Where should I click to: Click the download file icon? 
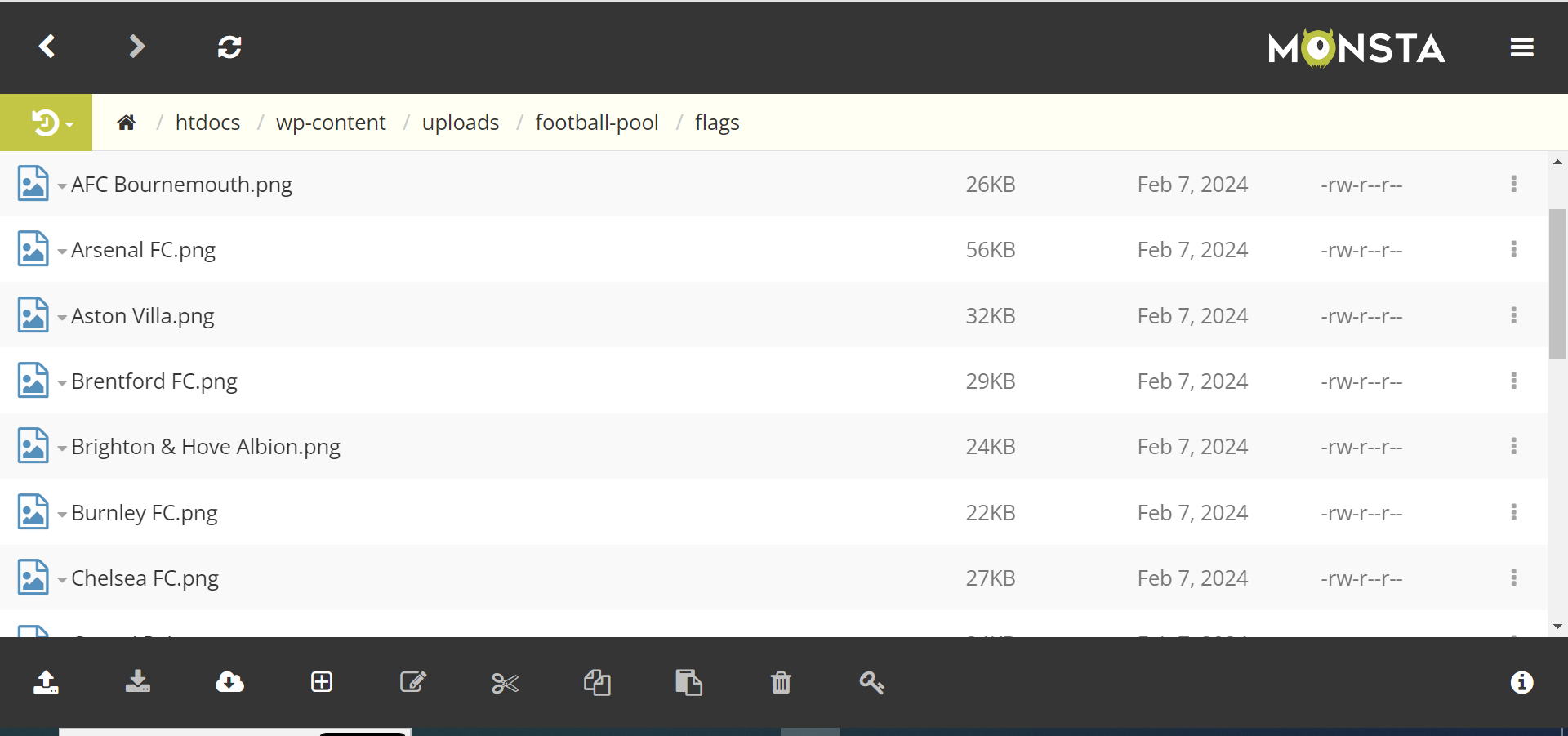(137, 682)
